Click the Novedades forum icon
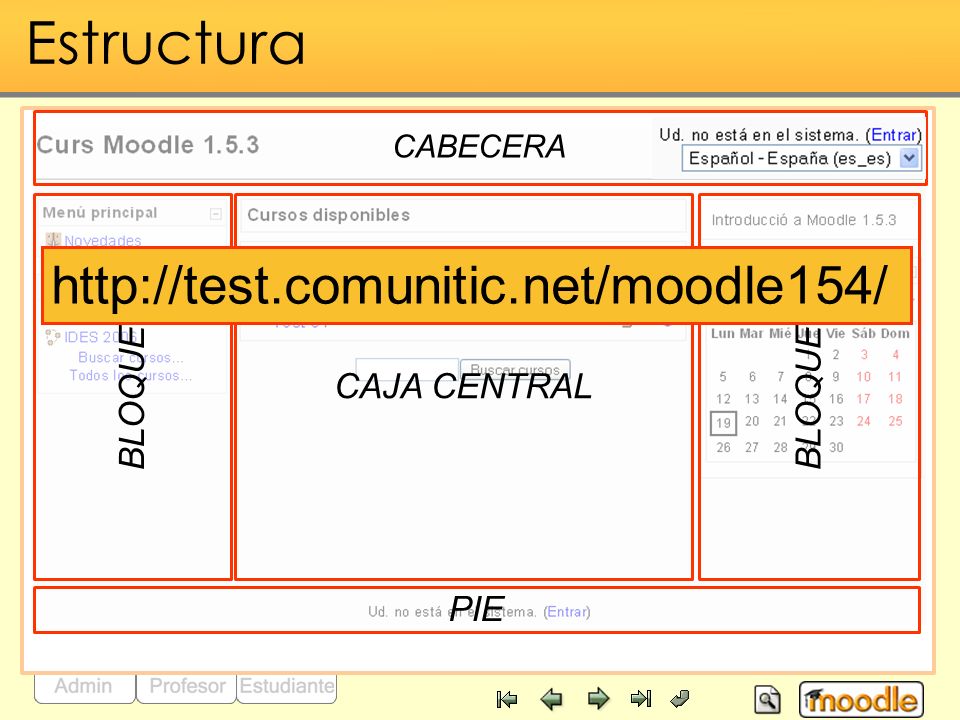Viewport: 960px width, 720px height. tap(53, 239)
